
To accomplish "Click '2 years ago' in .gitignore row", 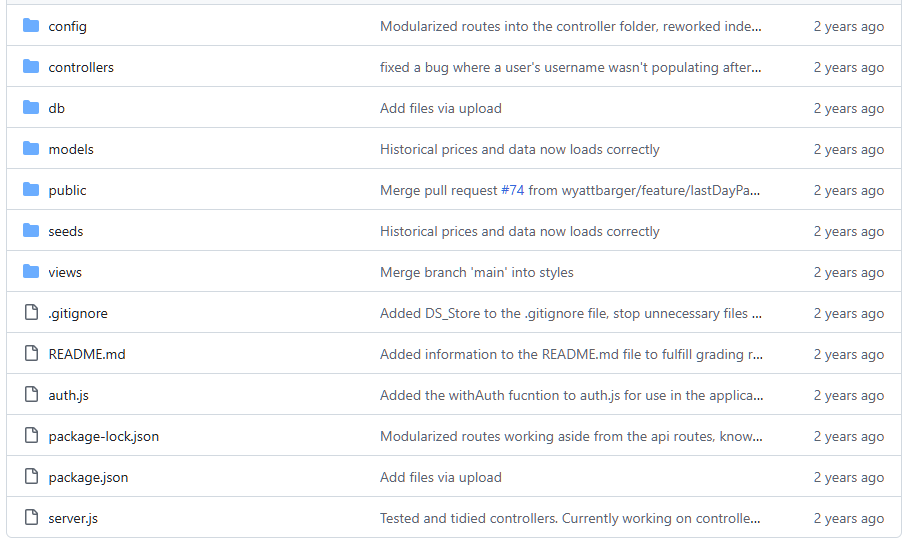I will click(x=849, y=314).
